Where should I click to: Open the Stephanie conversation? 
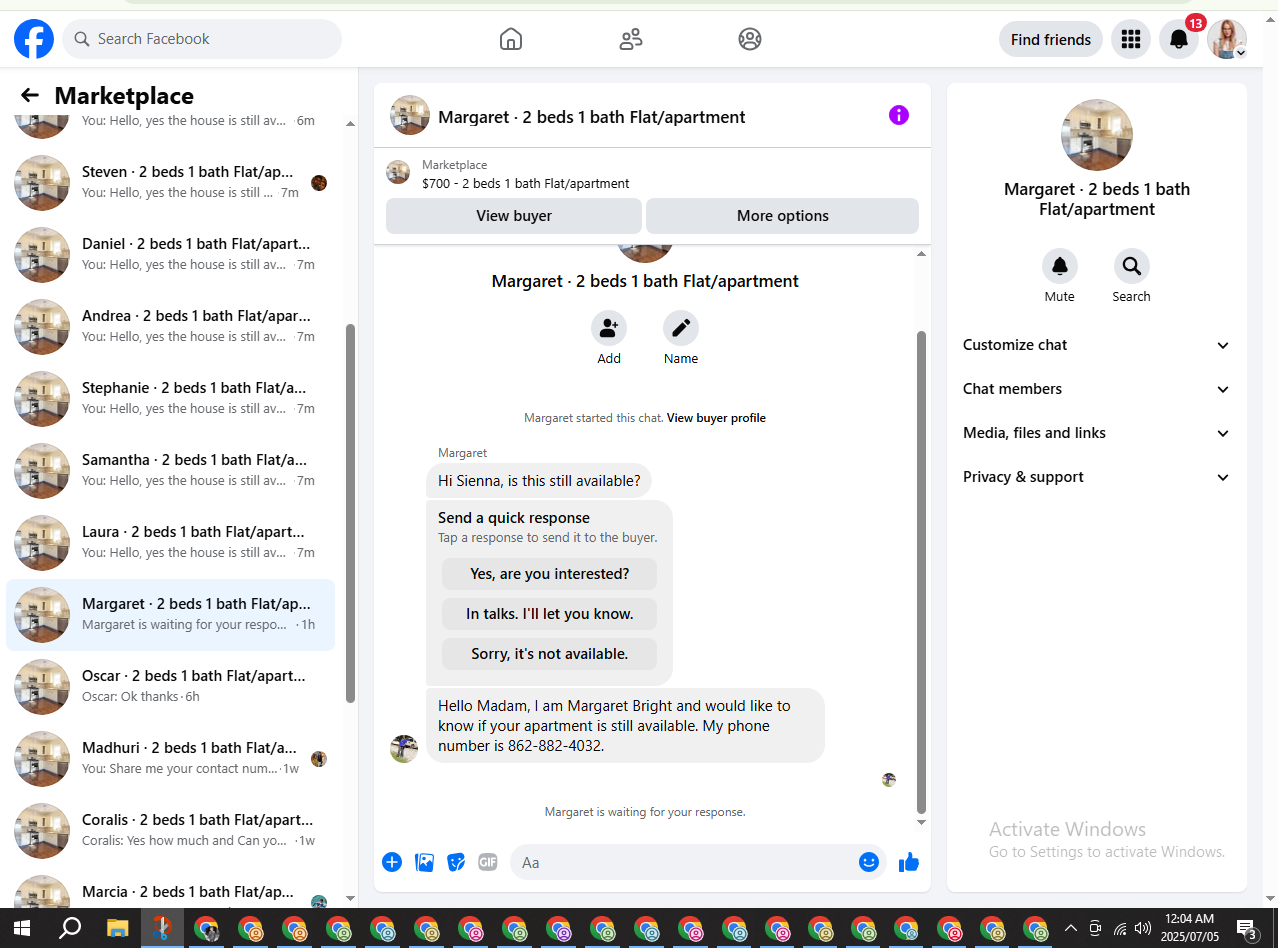171,398
